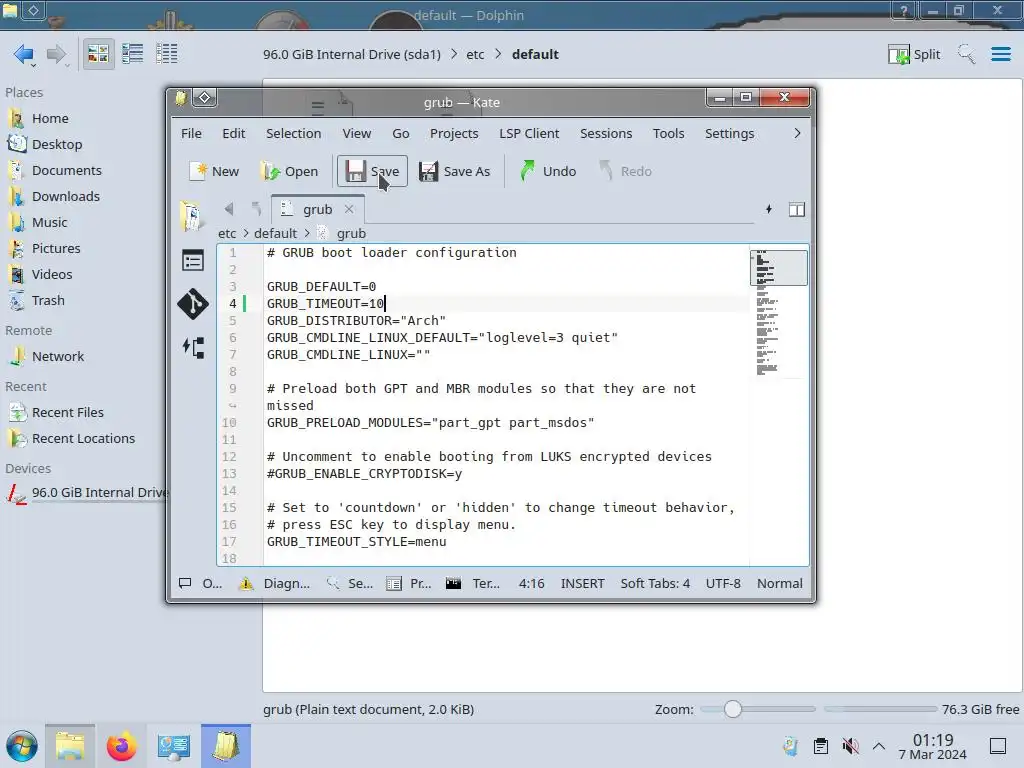Open Trash in Dolphin Places
Image resolution: width=1024 pixels, height=768 pixels.
click(x=48, y=300)
